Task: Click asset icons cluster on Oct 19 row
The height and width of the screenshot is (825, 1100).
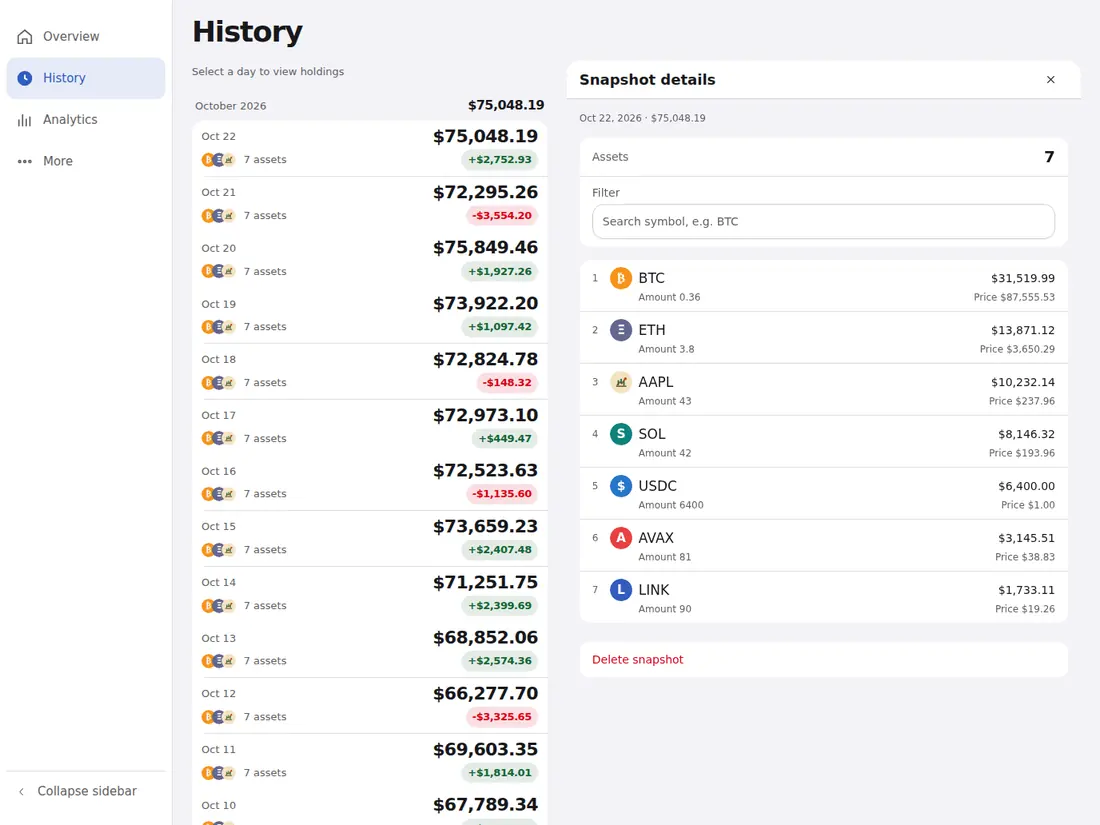Action: pos(219,327)
